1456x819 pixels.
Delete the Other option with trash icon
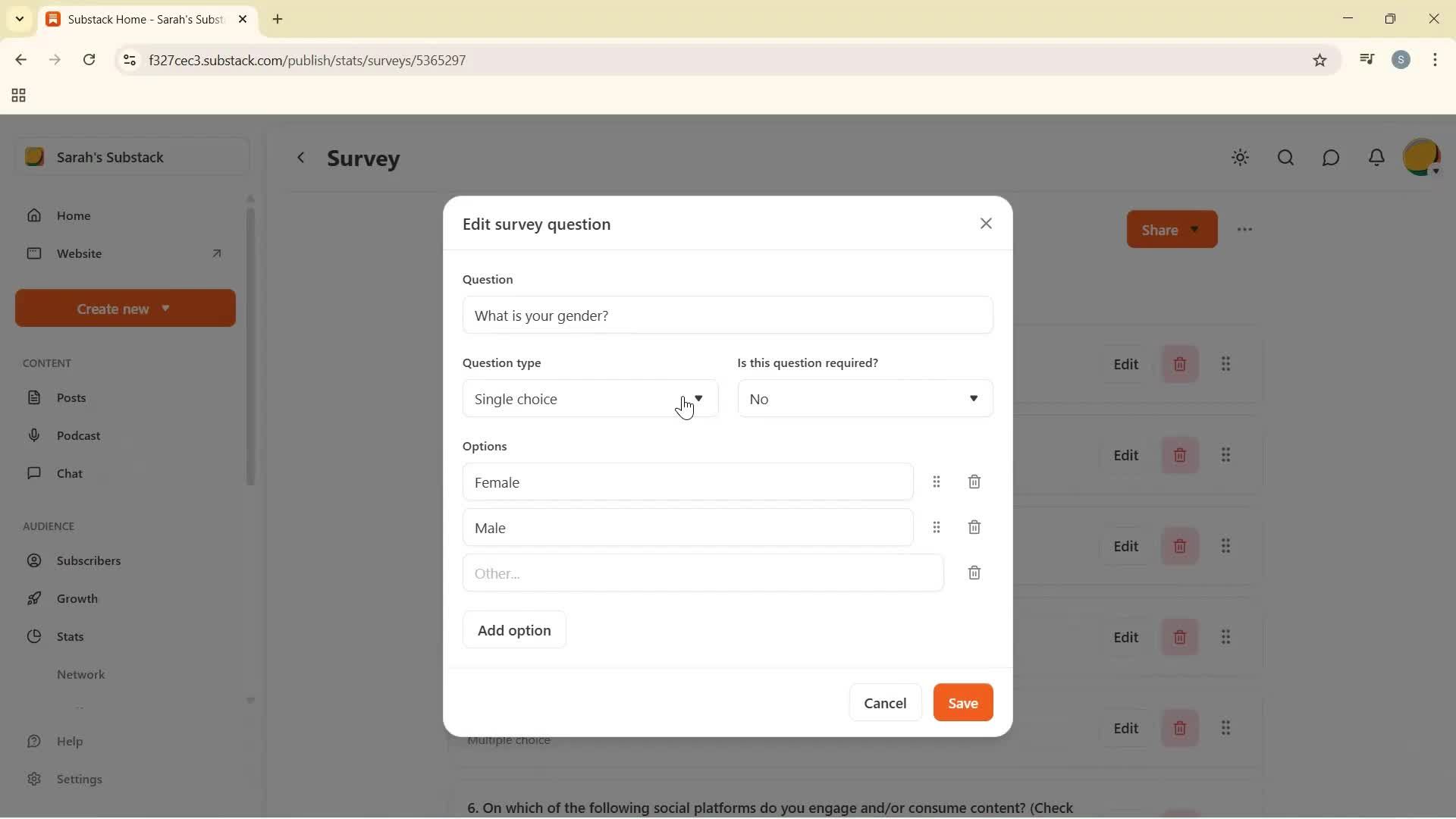tap(974, 573)
